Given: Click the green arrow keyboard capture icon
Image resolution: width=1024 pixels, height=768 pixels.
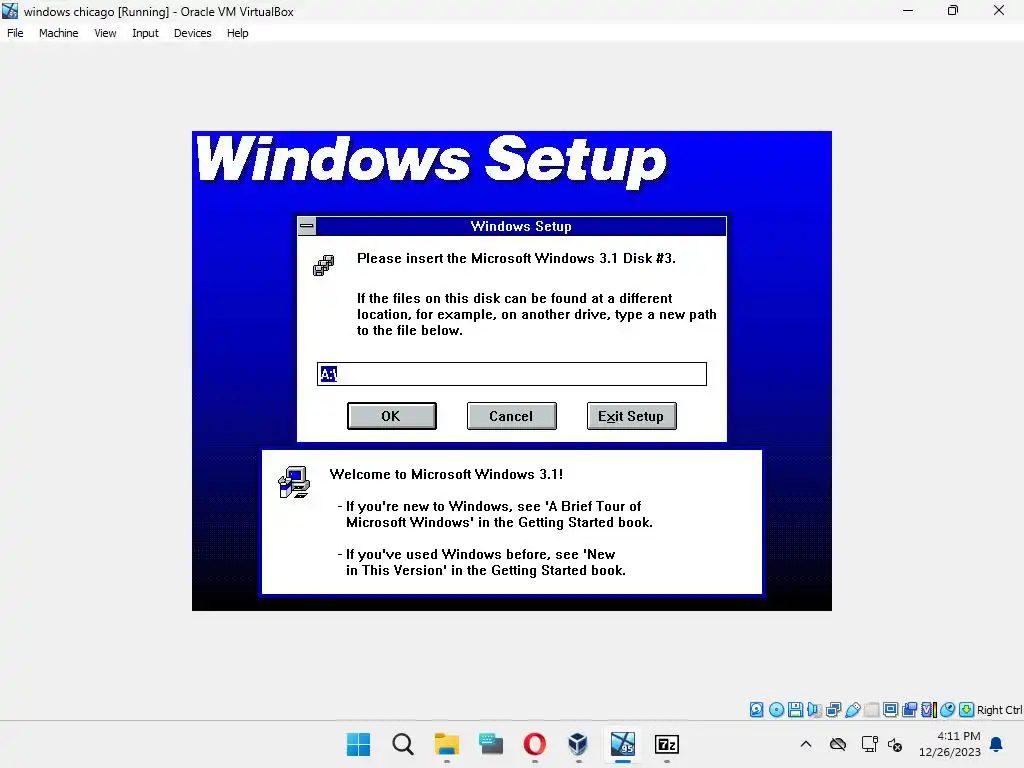Looking at the screenshot, I should (967, 709).
